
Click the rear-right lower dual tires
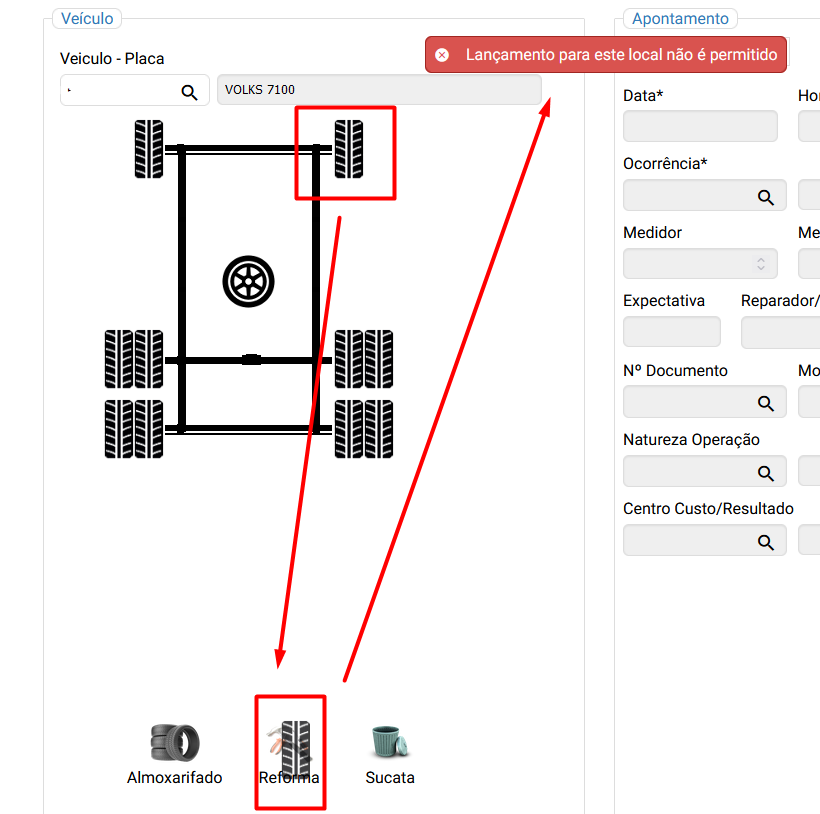(363, 429)
